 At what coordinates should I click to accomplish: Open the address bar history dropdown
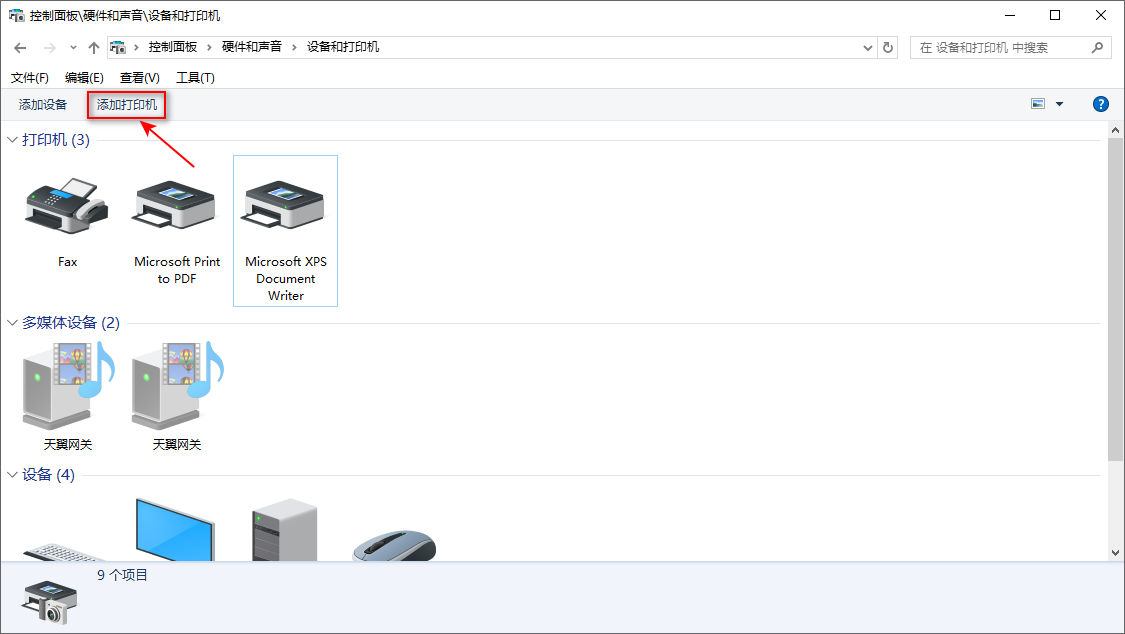click(x=867, y=47)
